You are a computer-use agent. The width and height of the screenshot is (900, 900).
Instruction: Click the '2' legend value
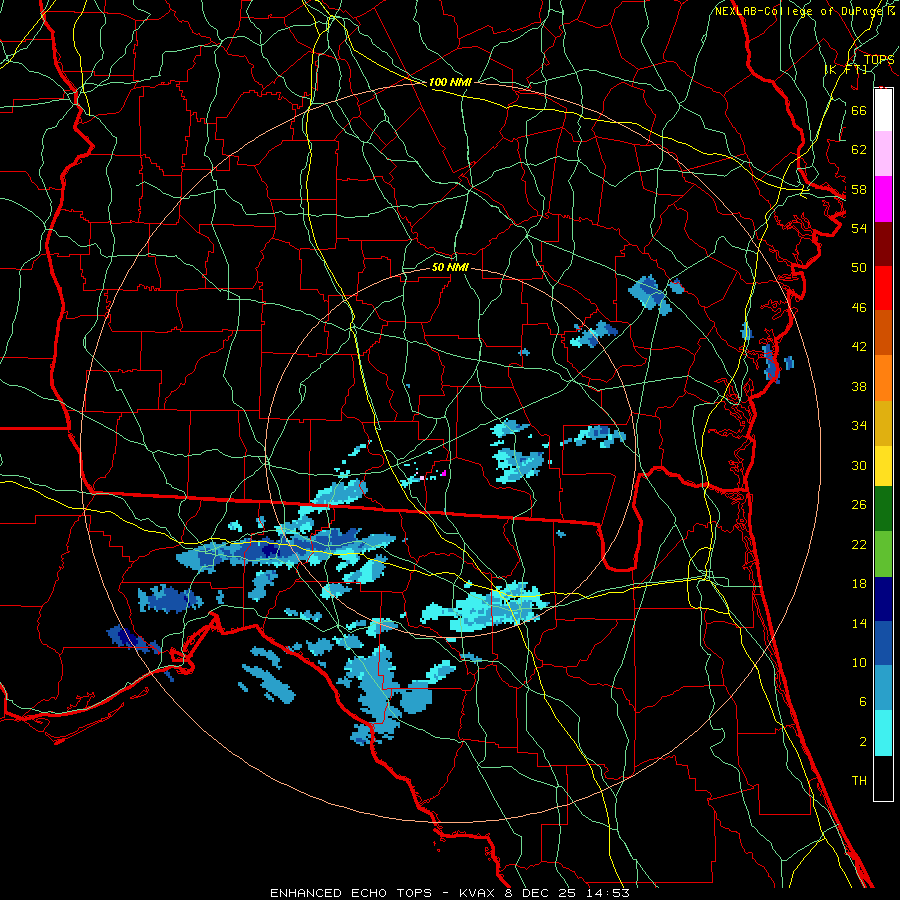tap(862, 742)
